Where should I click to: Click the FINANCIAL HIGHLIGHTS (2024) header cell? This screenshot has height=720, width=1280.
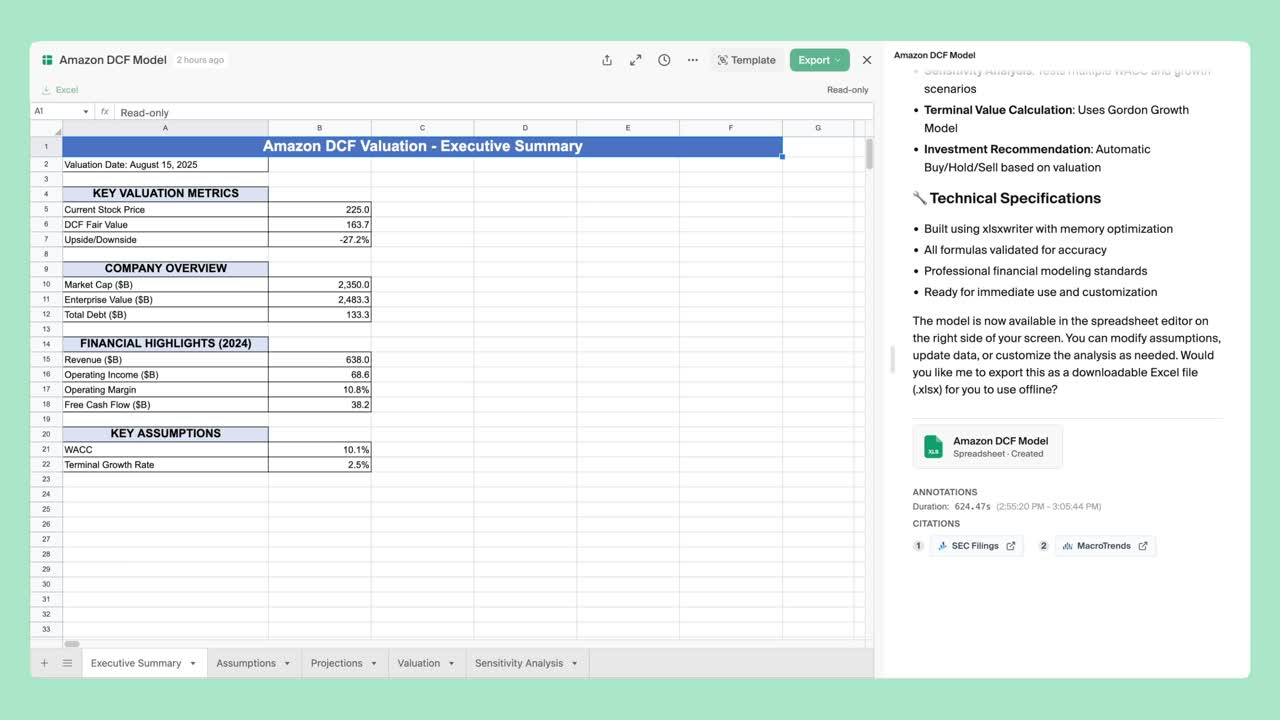[165, 344]
